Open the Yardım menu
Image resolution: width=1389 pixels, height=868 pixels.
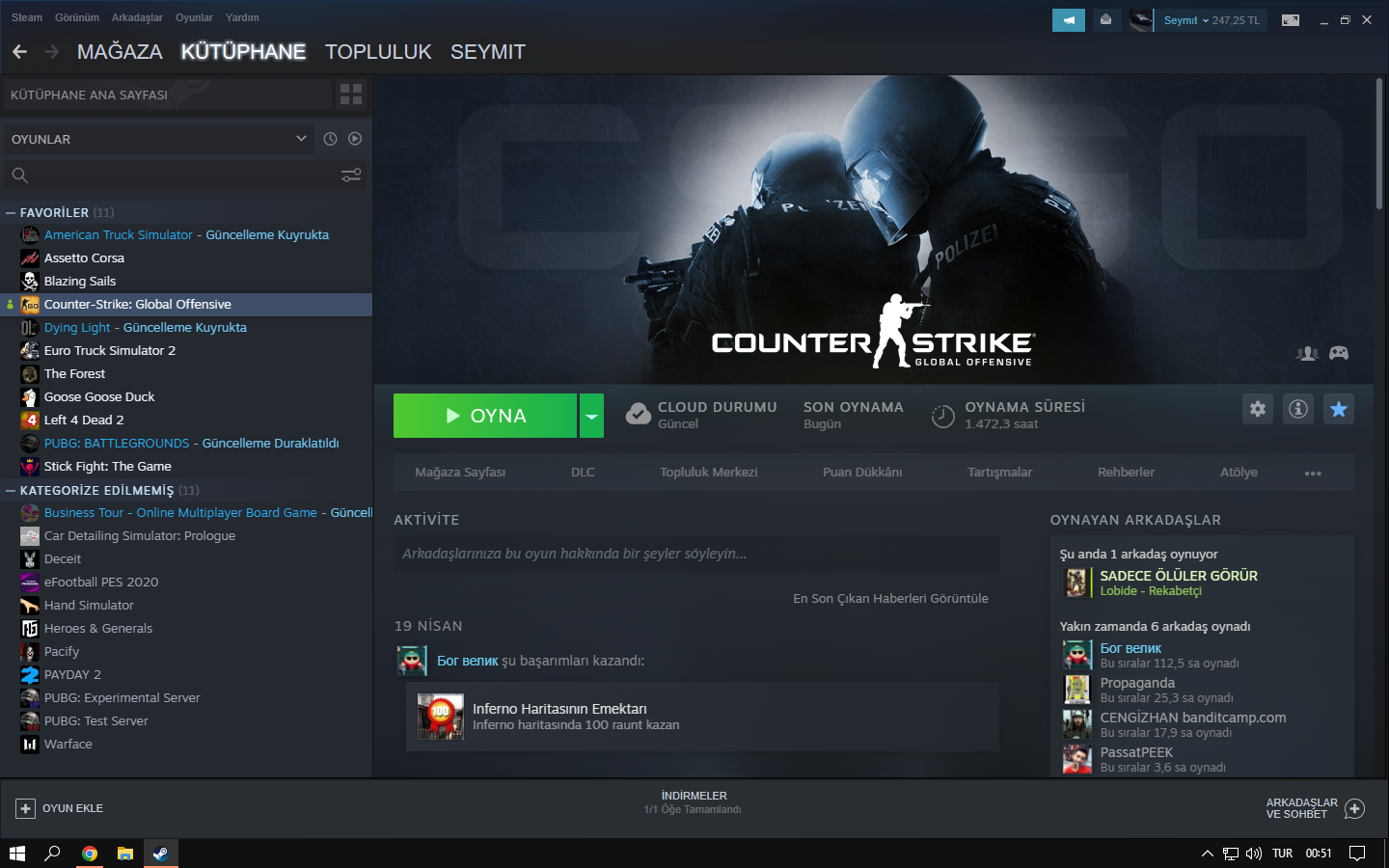point(242,17)
